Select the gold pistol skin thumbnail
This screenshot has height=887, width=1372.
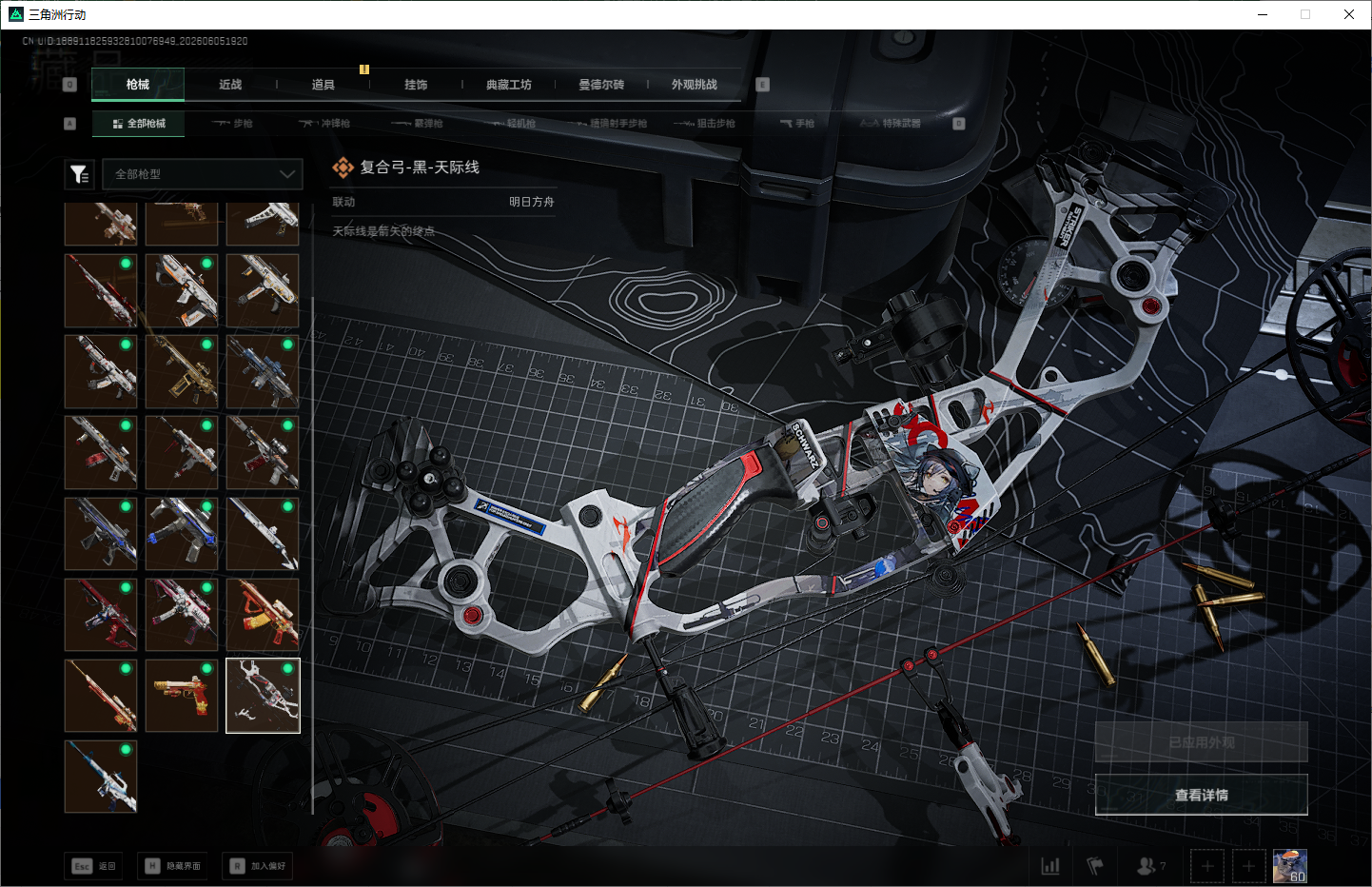click(182, 696)
